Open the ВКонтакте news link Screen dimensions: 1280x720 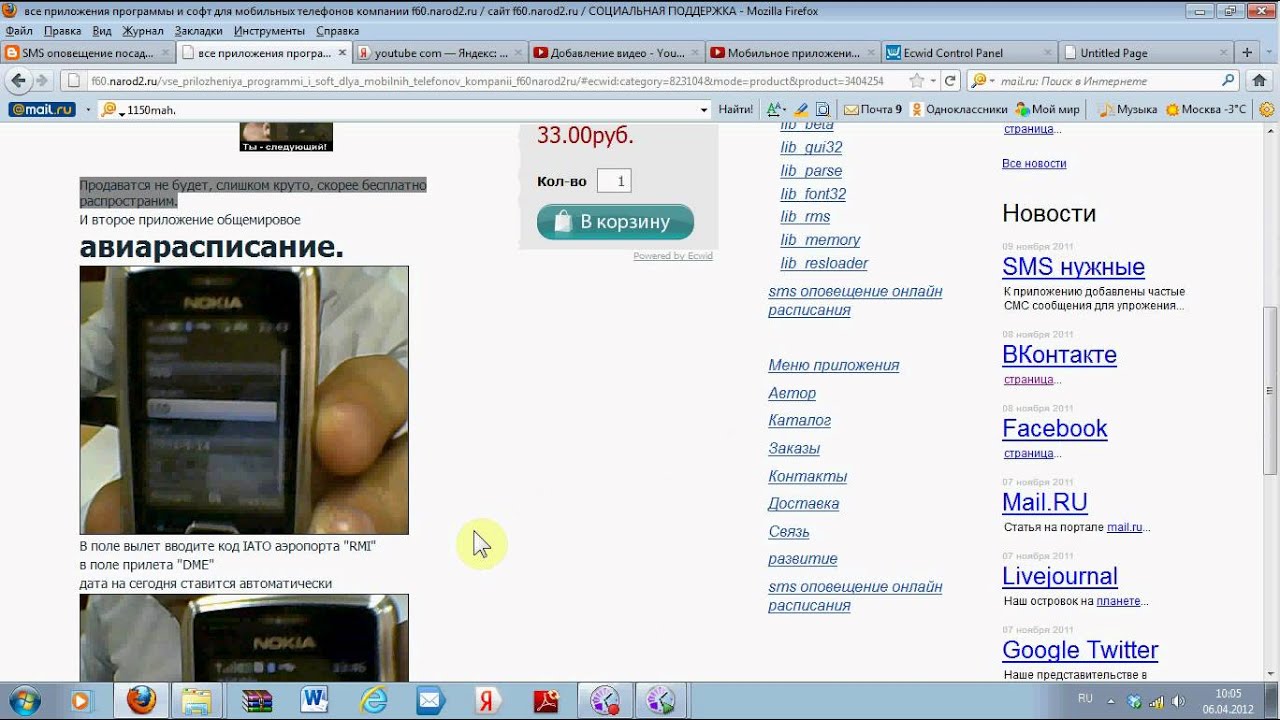click(1059, 355)
